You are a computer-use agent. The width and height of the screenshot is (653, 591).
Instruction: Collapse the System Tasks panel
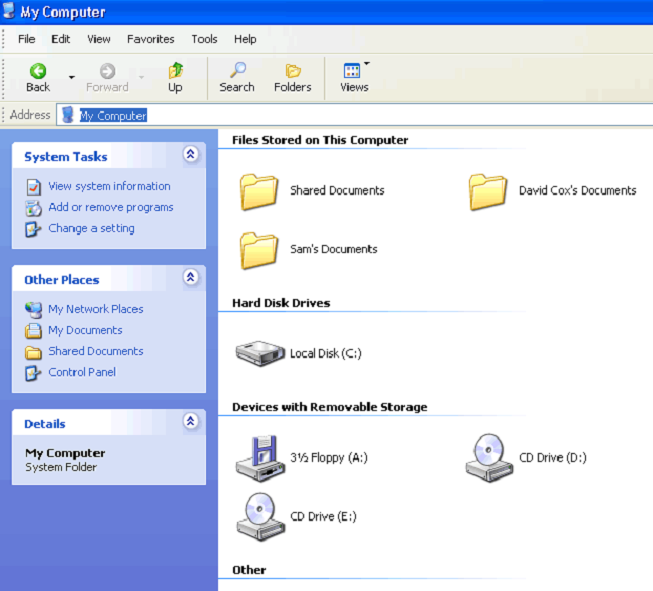pyautogui.click(x=191, y=155)
